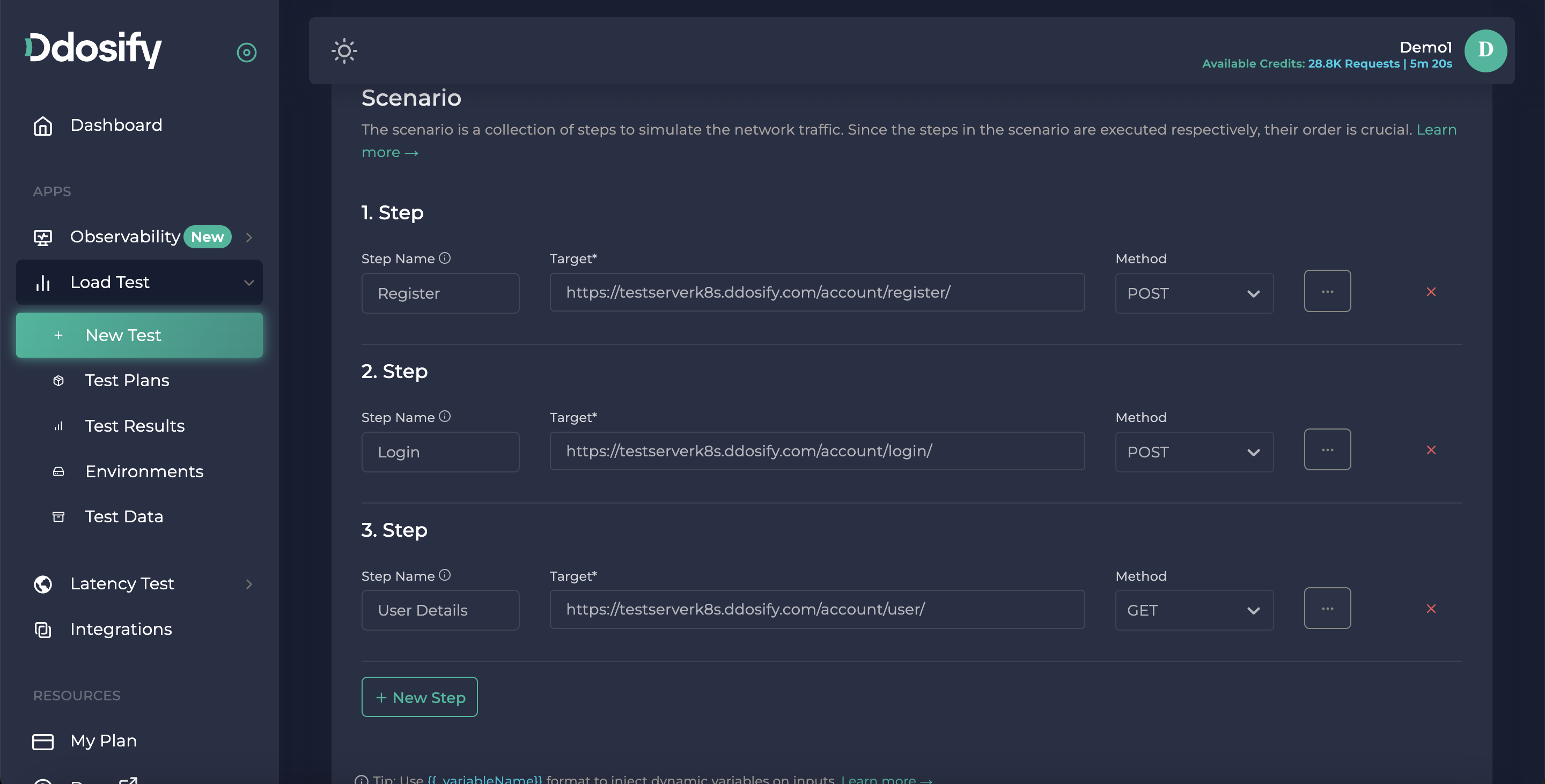1545x784 pixels.
Task: Open options ellipsis for User Details step
Action: (x=1327, y=609)
